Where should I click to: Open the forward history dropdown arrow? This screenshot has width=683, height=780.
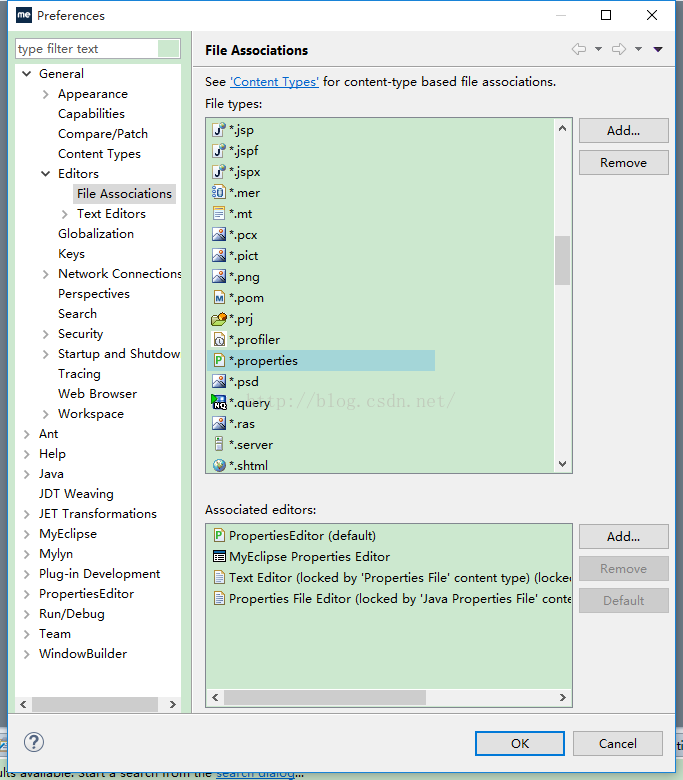coord(638,49)
